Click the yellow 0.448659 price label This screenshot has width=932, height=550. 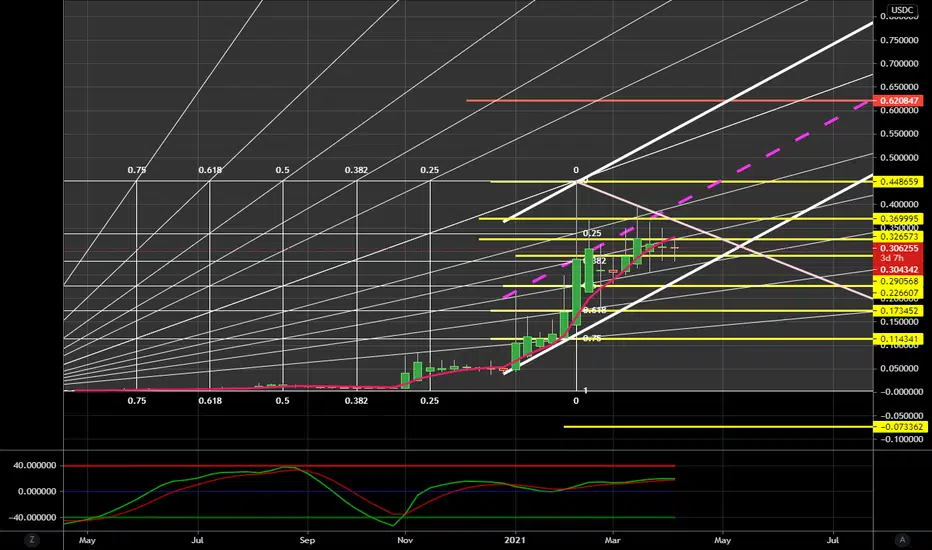coord(898,182)
